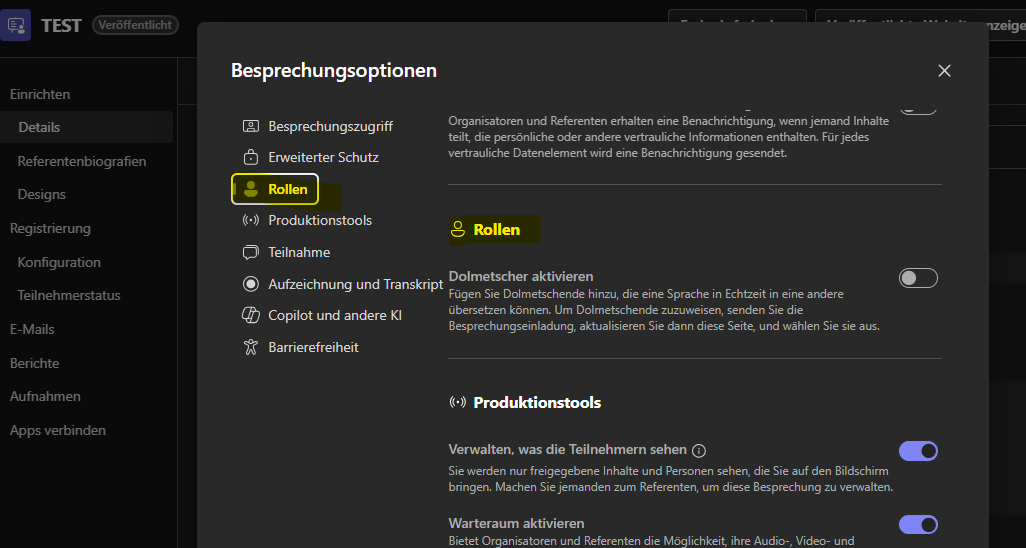Click the Besprechungszugriff icon in dialog sidebar
This screenshot has height=548, width=1026.
point(251,126)
